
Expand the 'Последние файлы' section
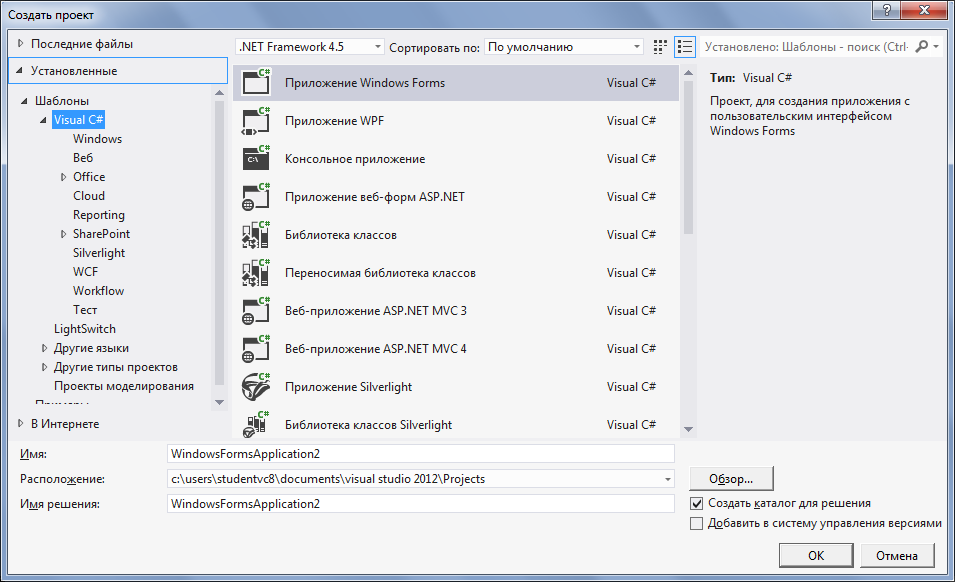click(x=21, y=43)
